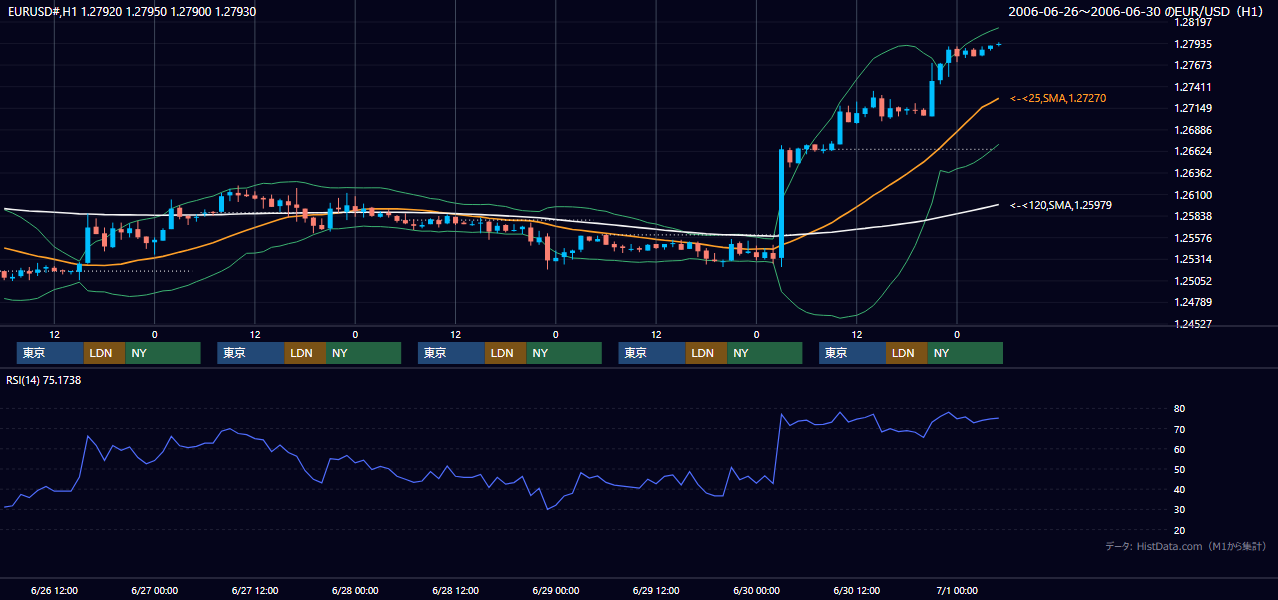This screenshot has height=600, width=1278.
Task: Select the NY session block above 6/30 00:00
Action: point(764,353)
